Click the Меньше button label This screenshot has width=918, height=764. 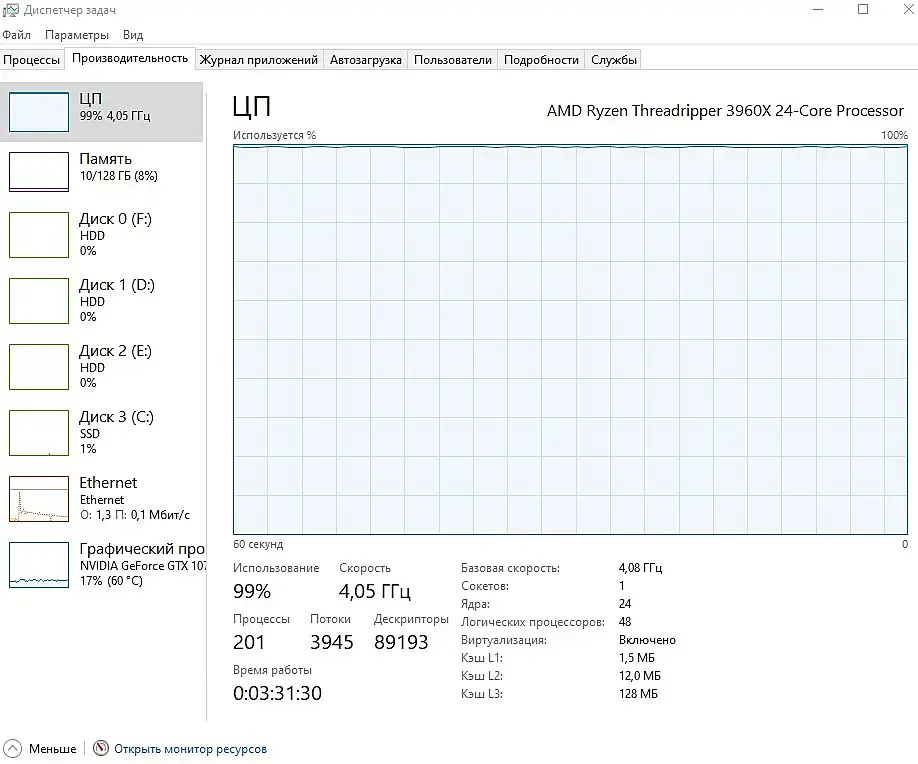(53, 749)
